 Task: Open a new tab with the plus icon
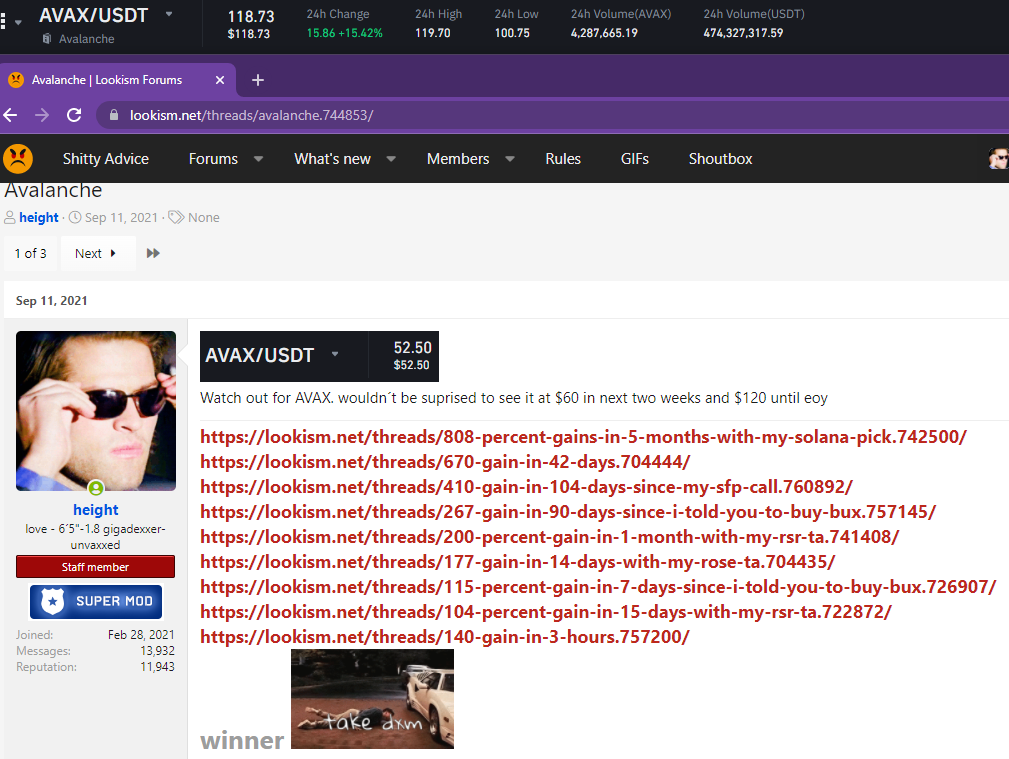pos(258,80)
